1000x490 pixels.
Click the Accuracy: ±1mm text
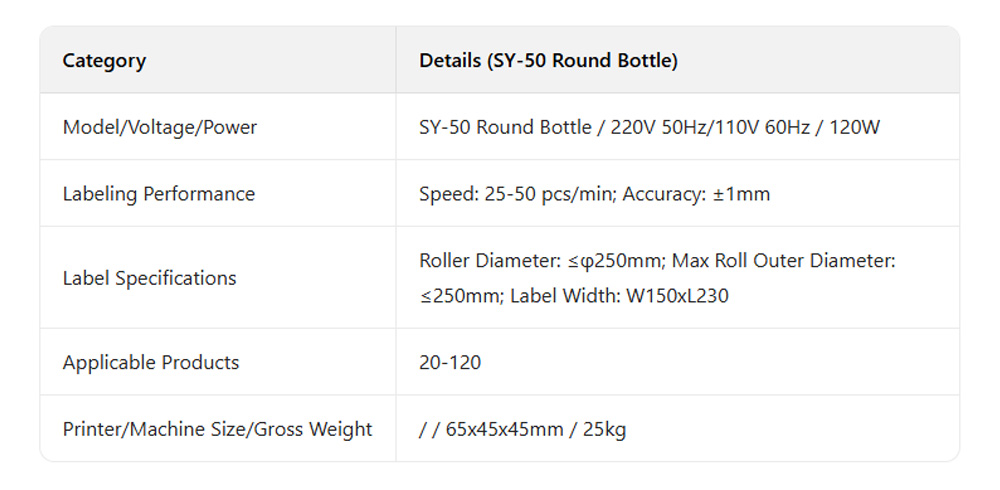697,194
